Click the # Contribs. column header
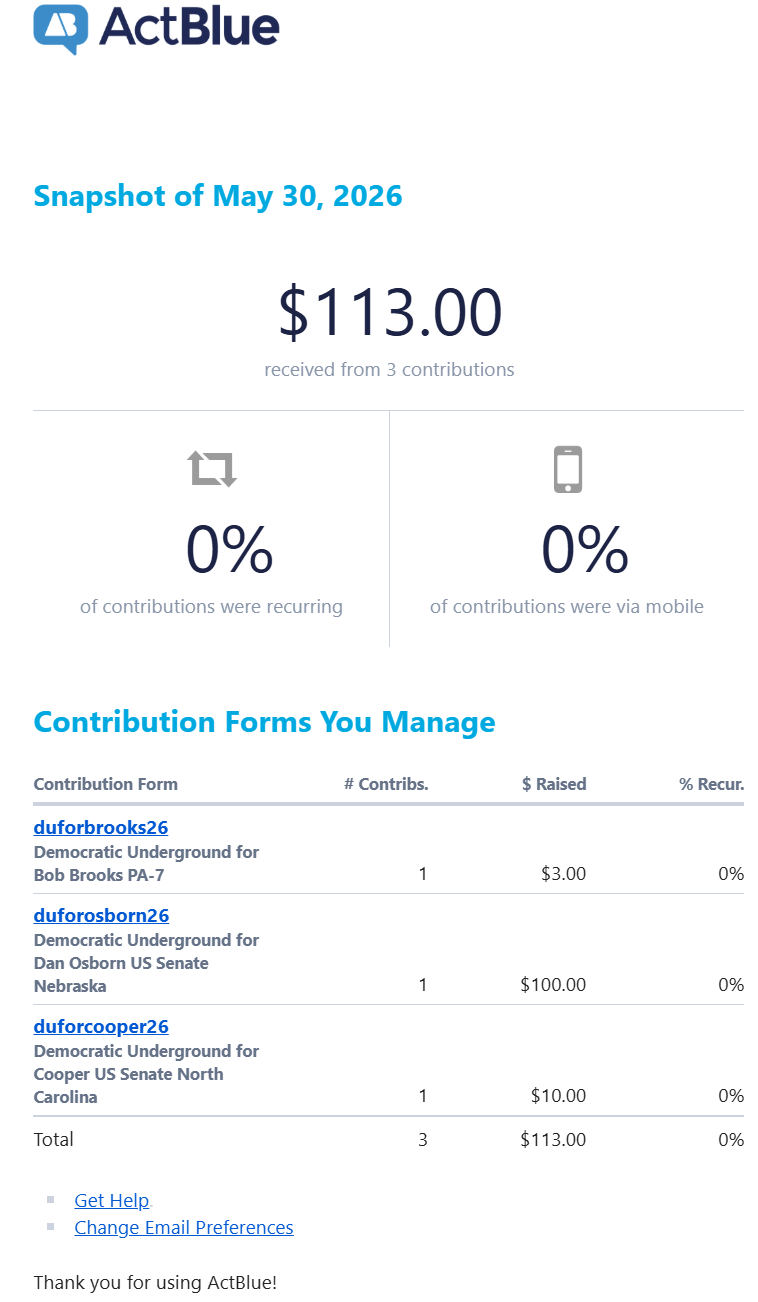 click(x=386, y=784)
